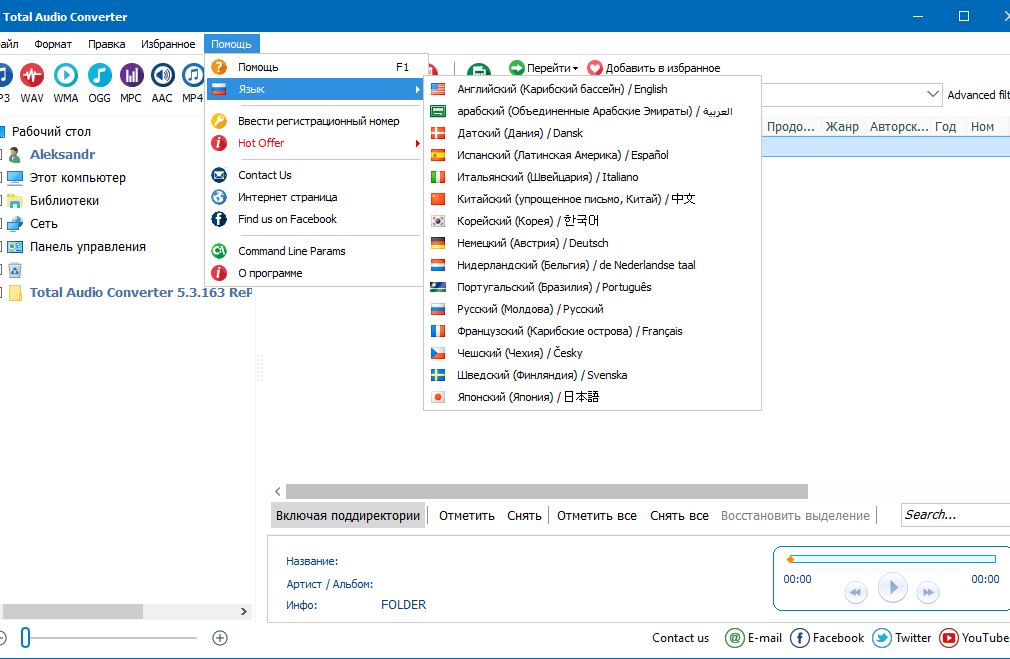The height and width of the screenshot is (659, 1010).
Task: Select Английский / English language
Action: [592, 89]
